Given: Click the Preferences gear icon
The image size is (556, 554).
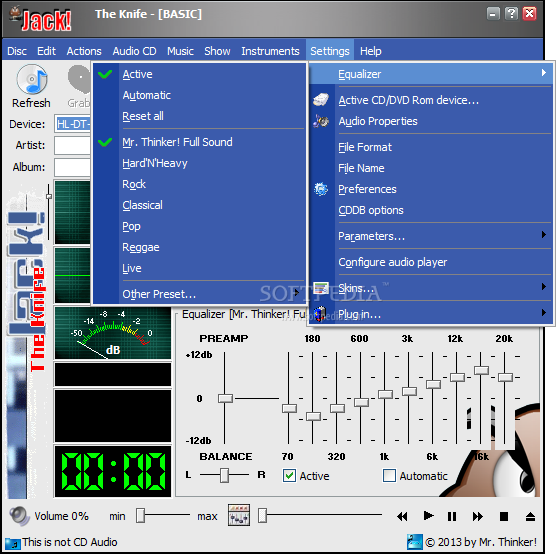Looking at the screenshot, I should point(321,189).
